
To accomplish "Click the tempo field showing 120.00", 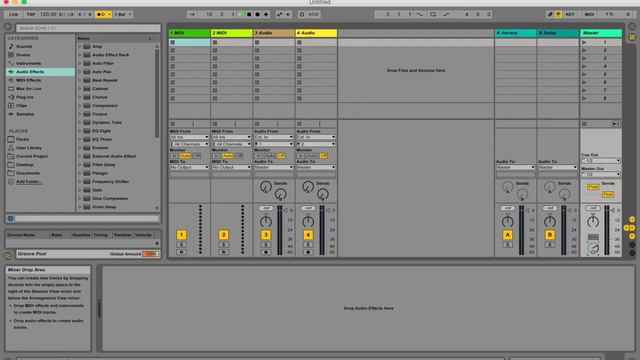I will pyautogui.click(x=48, y=14).
